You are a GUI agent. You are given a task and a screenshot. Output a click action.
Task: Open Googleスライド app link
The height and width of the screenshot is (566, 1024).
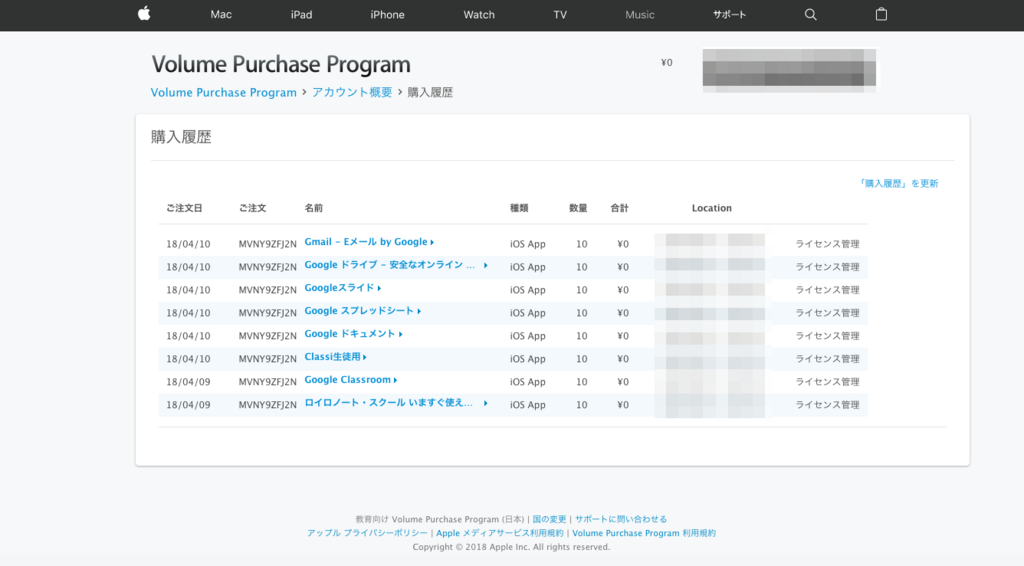tap(339, 288)
